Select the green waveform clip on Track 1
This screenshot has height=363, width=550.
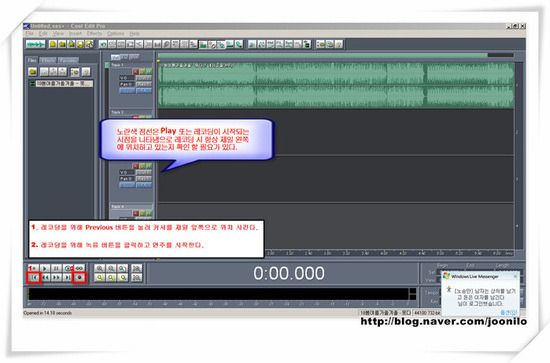(x=336, y=85)
